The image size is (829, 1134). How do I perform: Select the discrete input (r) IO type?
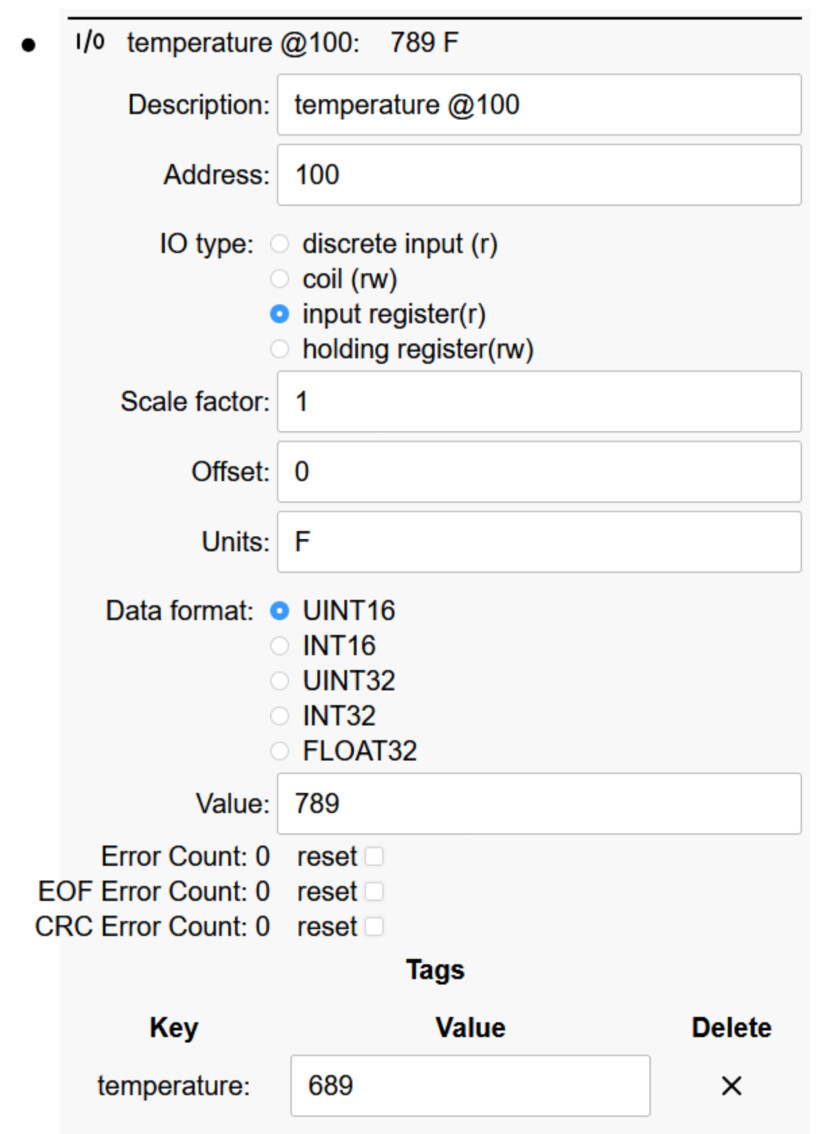tap(281, 244)
